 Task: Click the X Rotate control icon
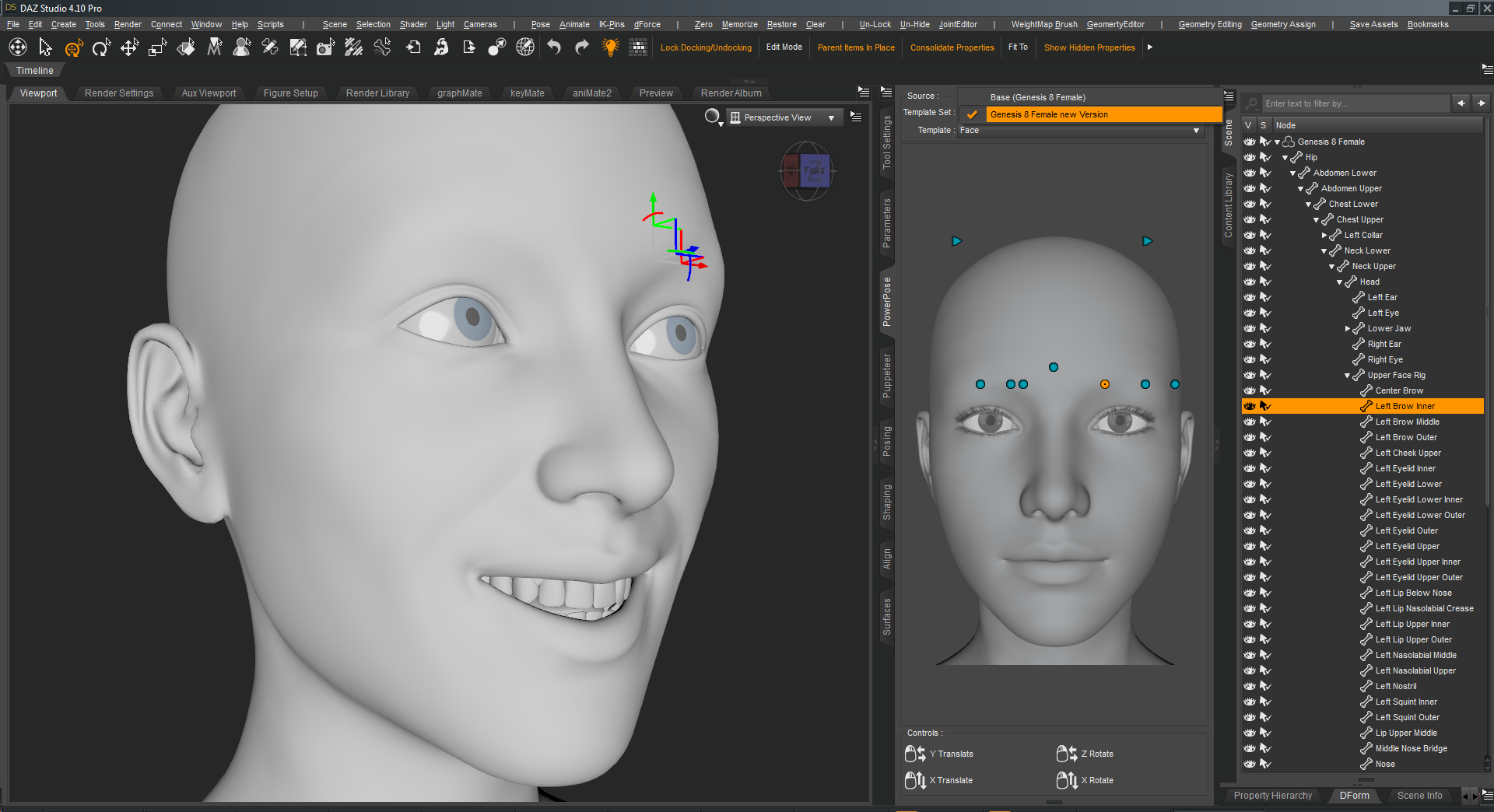(1067, 780)
